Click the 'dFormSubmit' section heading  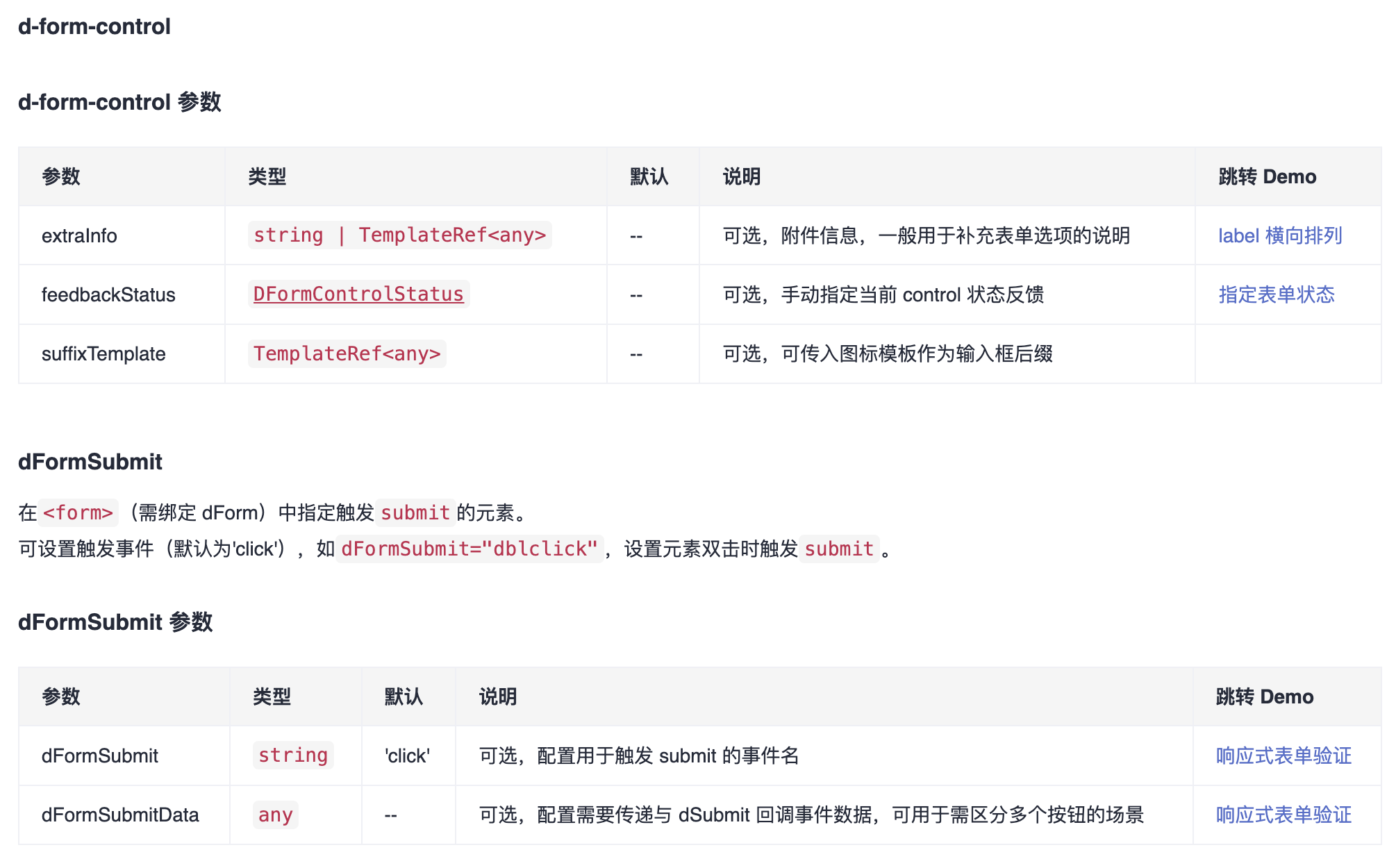(90, 462)
